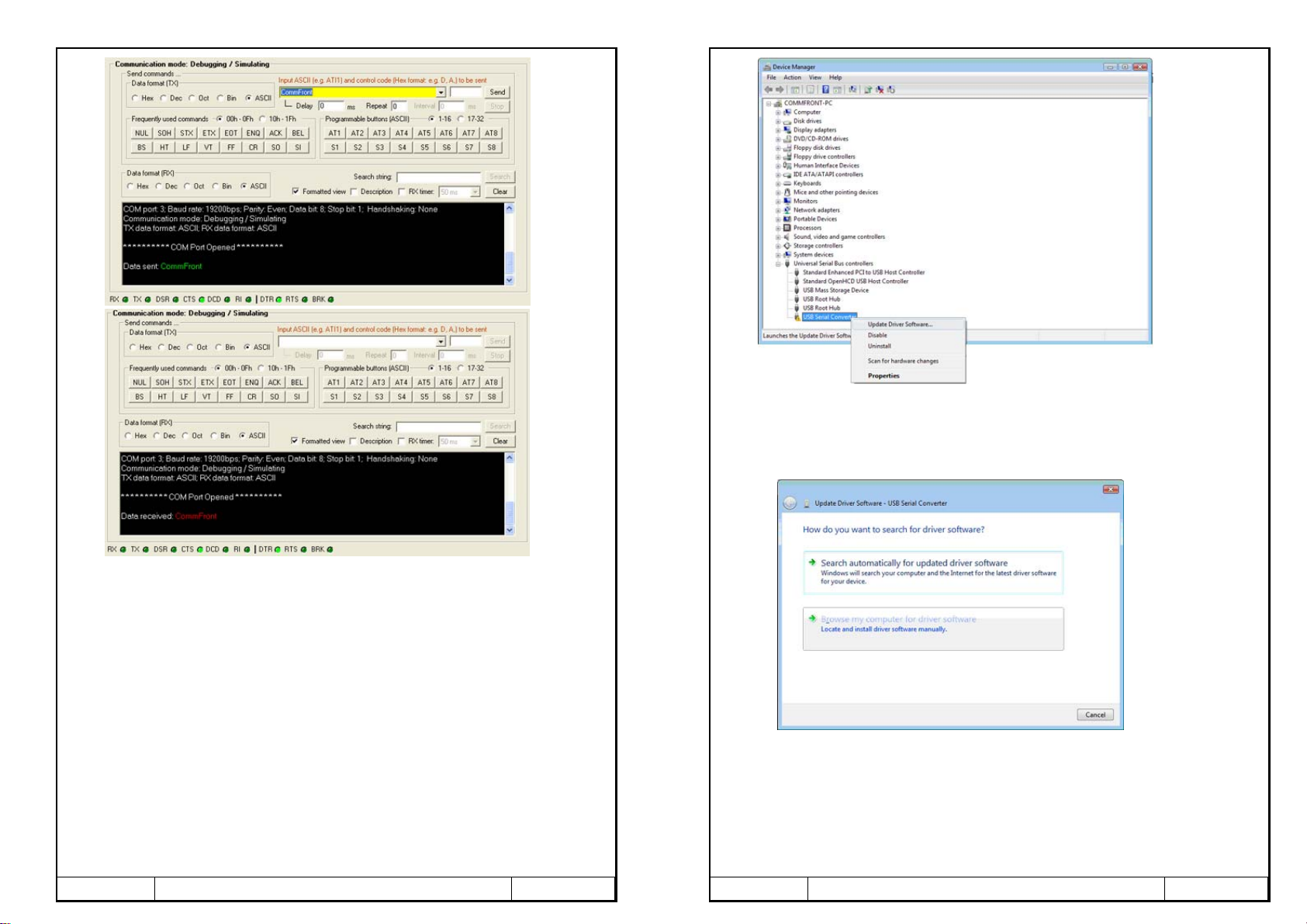Screen dimensions: 1307x924
Task: Open the File menu in Device Manager
Action: tap(771, 78)
